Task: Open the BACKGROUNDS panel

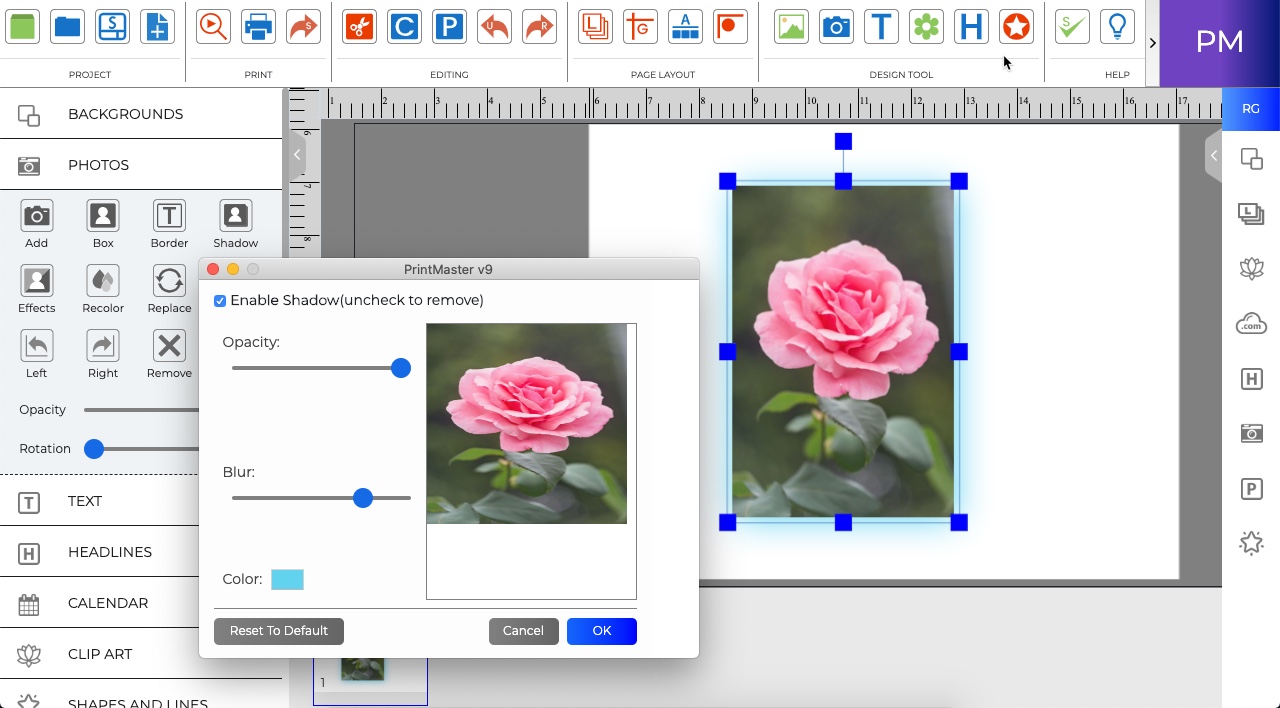Action: pos(125,114)
